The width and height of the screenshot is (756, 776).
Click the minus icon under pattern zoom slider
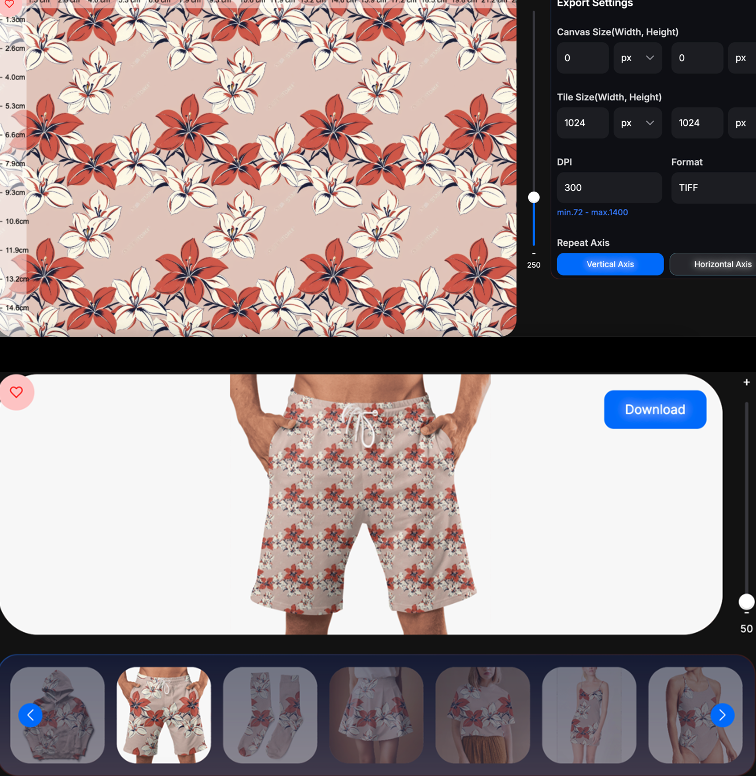pos(534,253)
